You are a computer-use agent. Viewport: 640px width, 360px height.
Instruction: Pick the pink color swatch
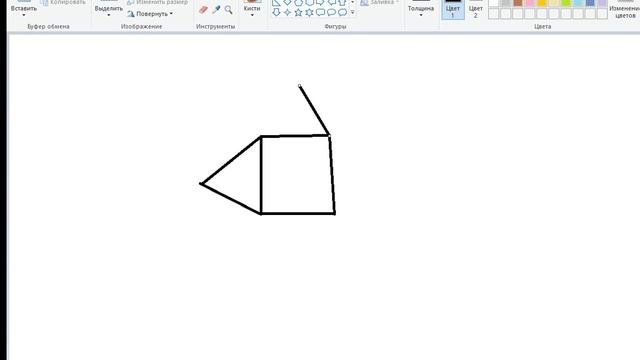point(530,3)
